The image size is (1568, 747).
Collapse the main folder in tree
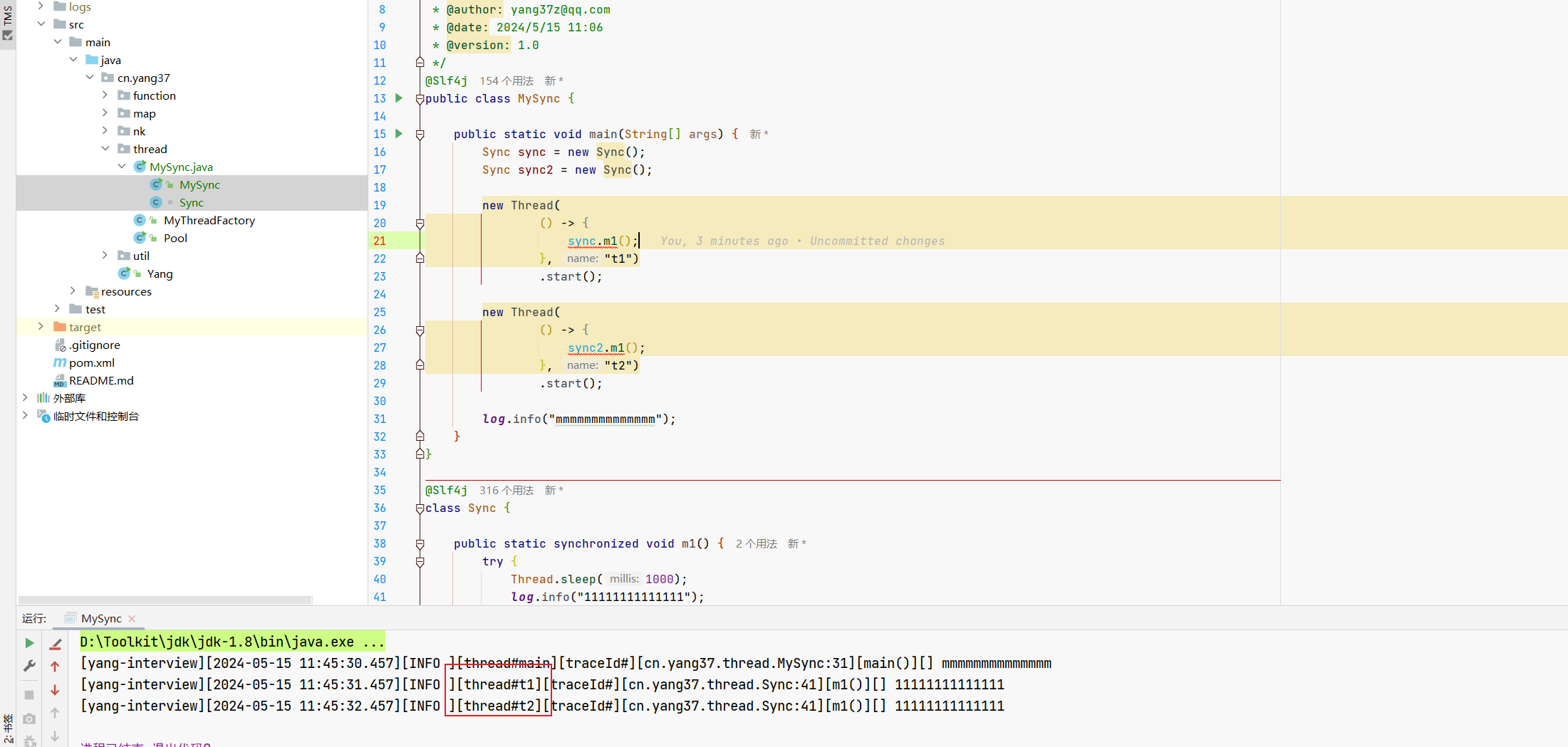click(58, 42)
